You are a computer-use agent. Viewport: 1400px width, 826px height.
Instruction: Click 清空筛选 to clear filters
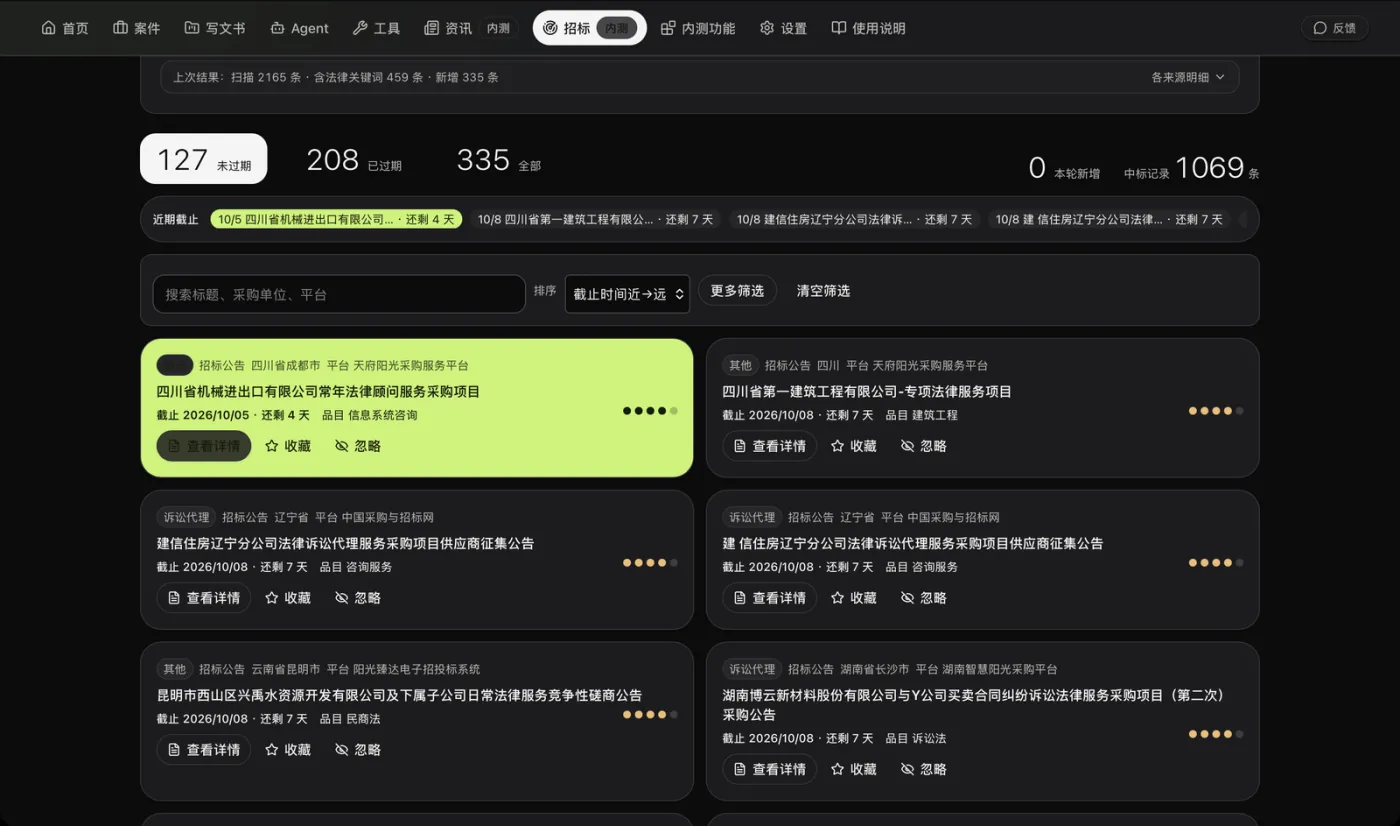pyautogui.click(x=823, y=291)
